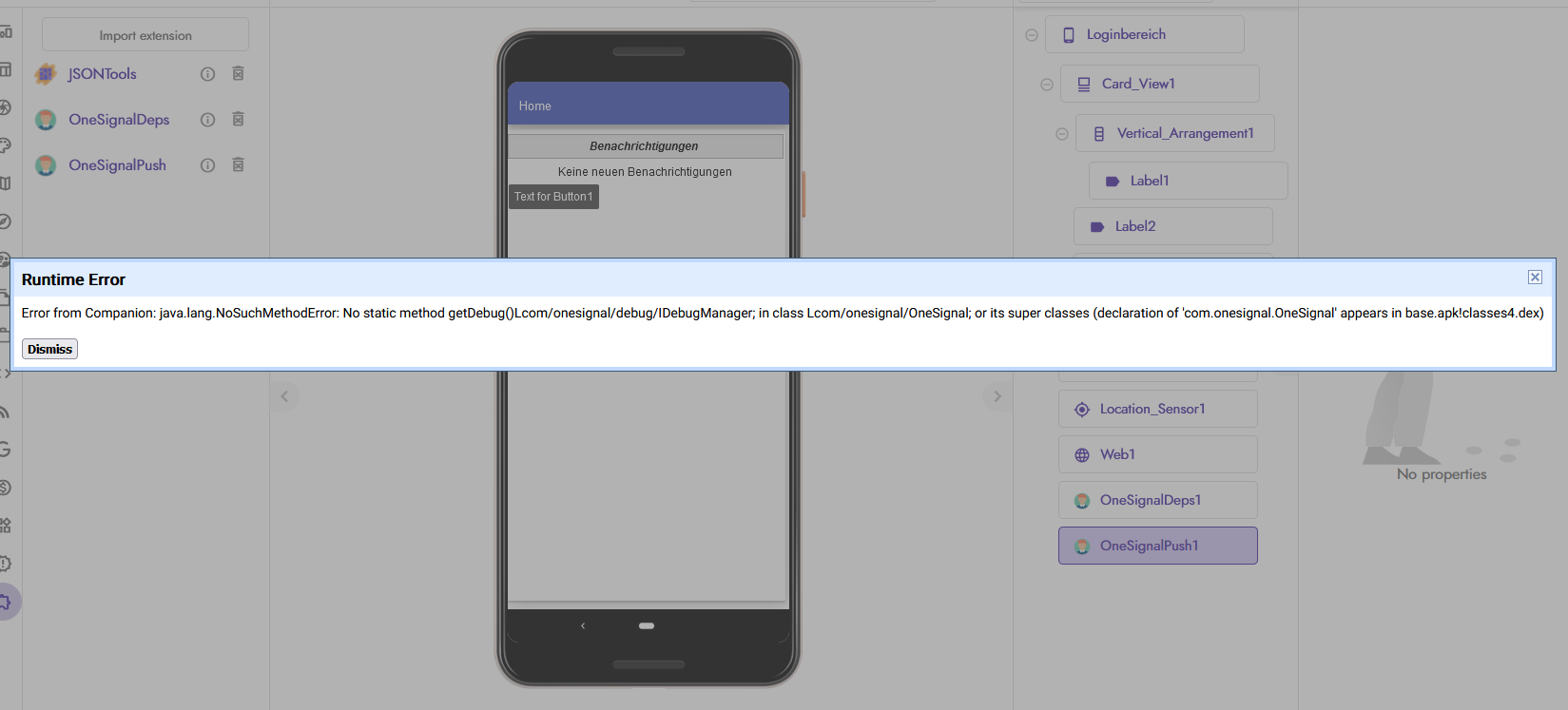Click the preview phone home pill

647,625
